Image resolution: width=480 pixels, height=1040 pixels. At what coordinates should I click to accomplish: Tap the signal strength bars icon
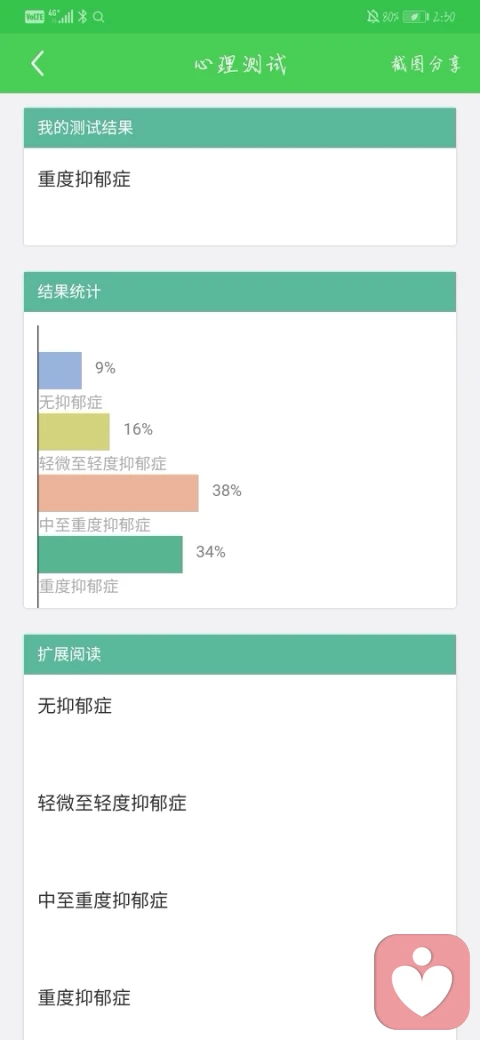point(66,17)
